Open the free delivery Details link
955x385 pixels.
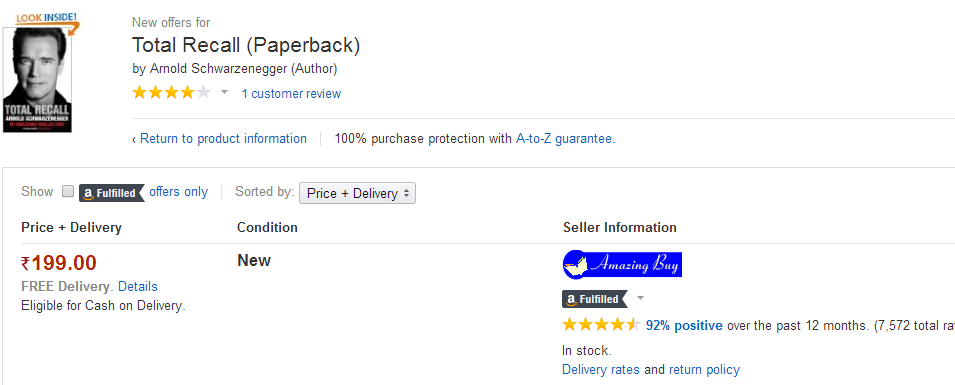pyautogui.click(x=138, y=286)
